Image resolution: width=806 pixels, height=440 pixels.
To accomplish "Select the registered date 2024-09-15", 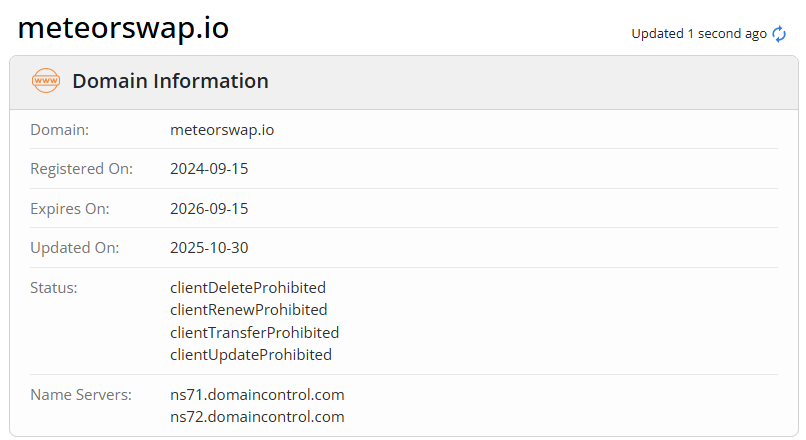I will (x=209, y=169).
